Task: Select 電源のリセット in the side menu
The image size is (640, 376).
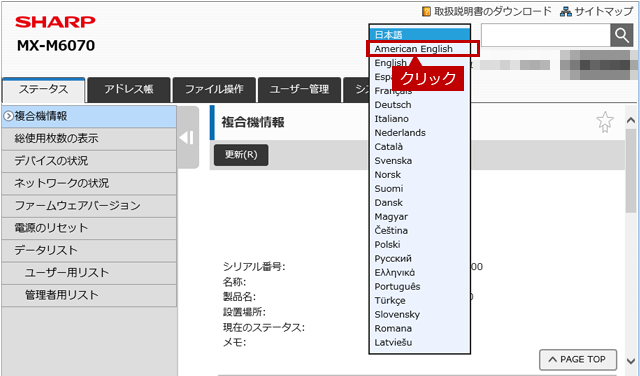Action: tap(89, 228)
